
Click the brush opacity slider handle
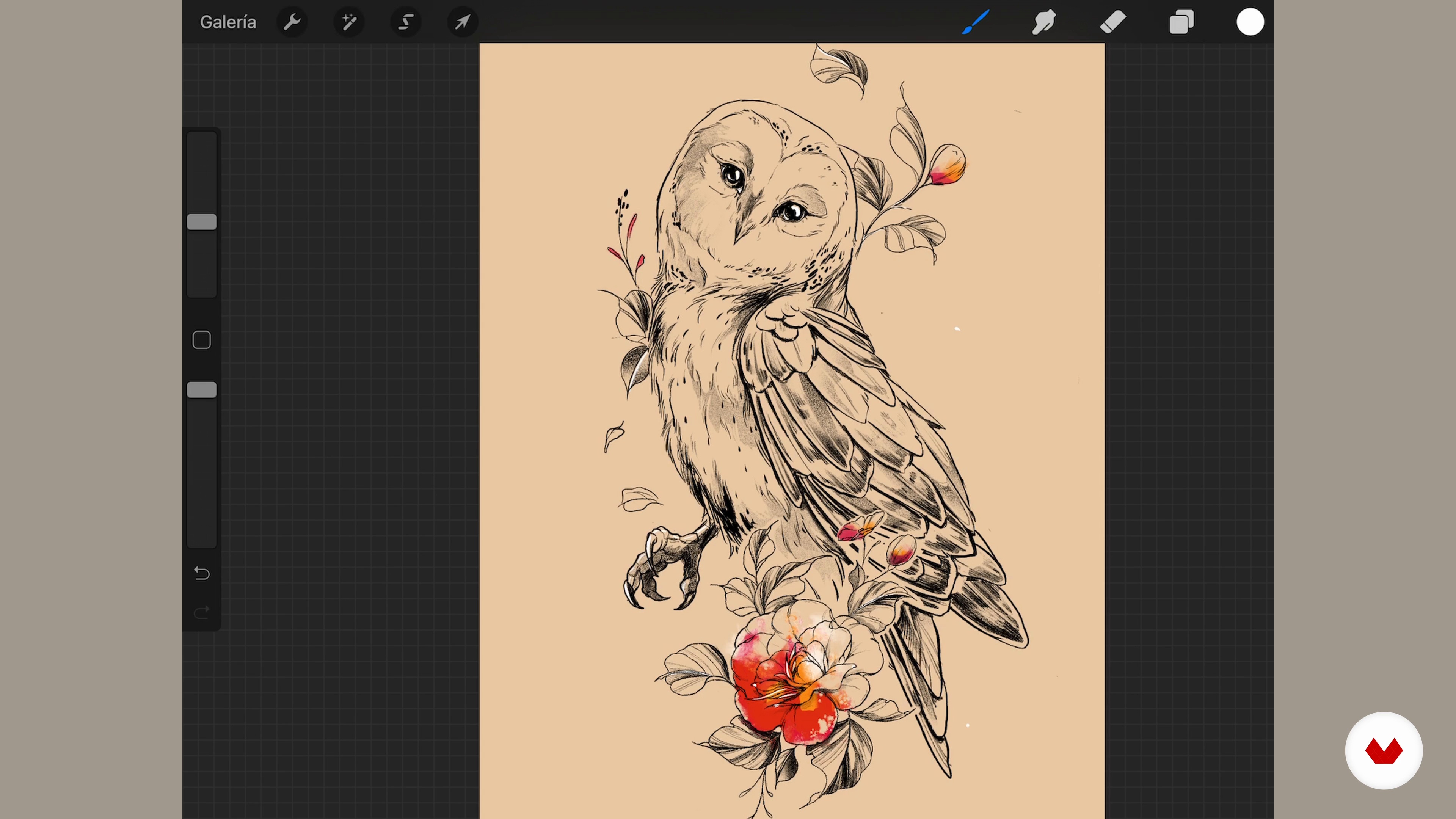[202, 390]
